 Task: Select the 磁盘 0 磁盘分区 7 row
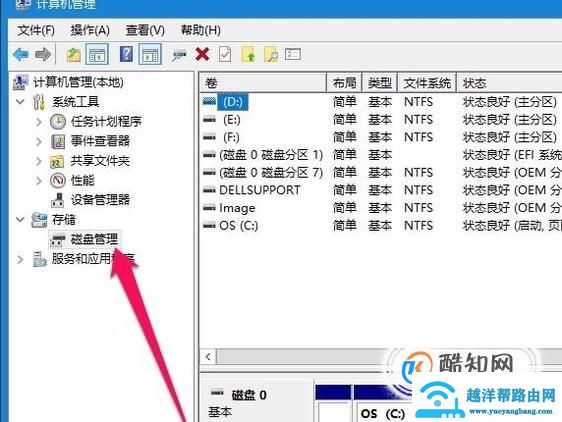pyautogui.click(x=381, y=172)
